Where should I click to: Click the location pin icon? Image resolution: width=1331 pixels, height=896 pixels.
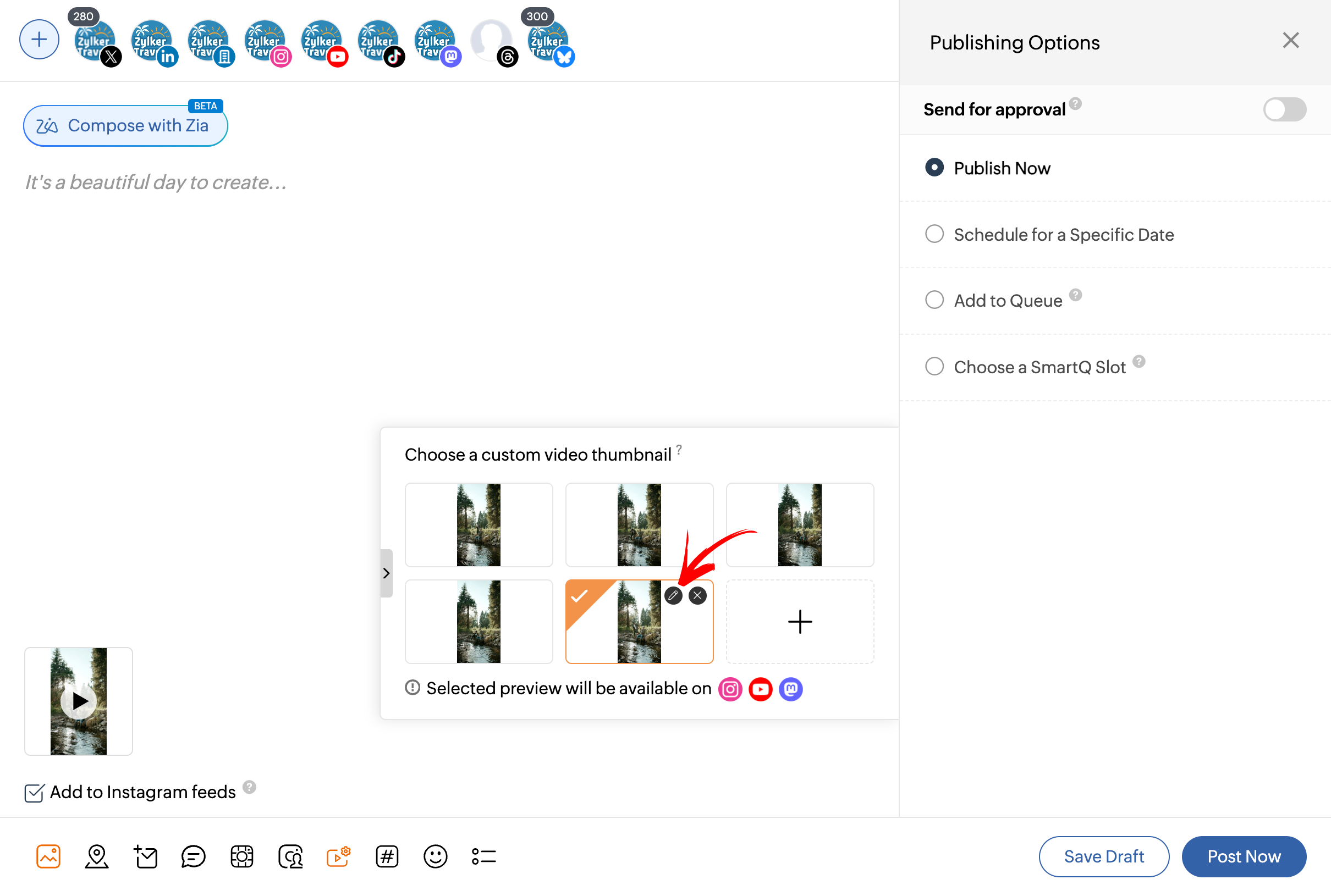tap(97, 856)
